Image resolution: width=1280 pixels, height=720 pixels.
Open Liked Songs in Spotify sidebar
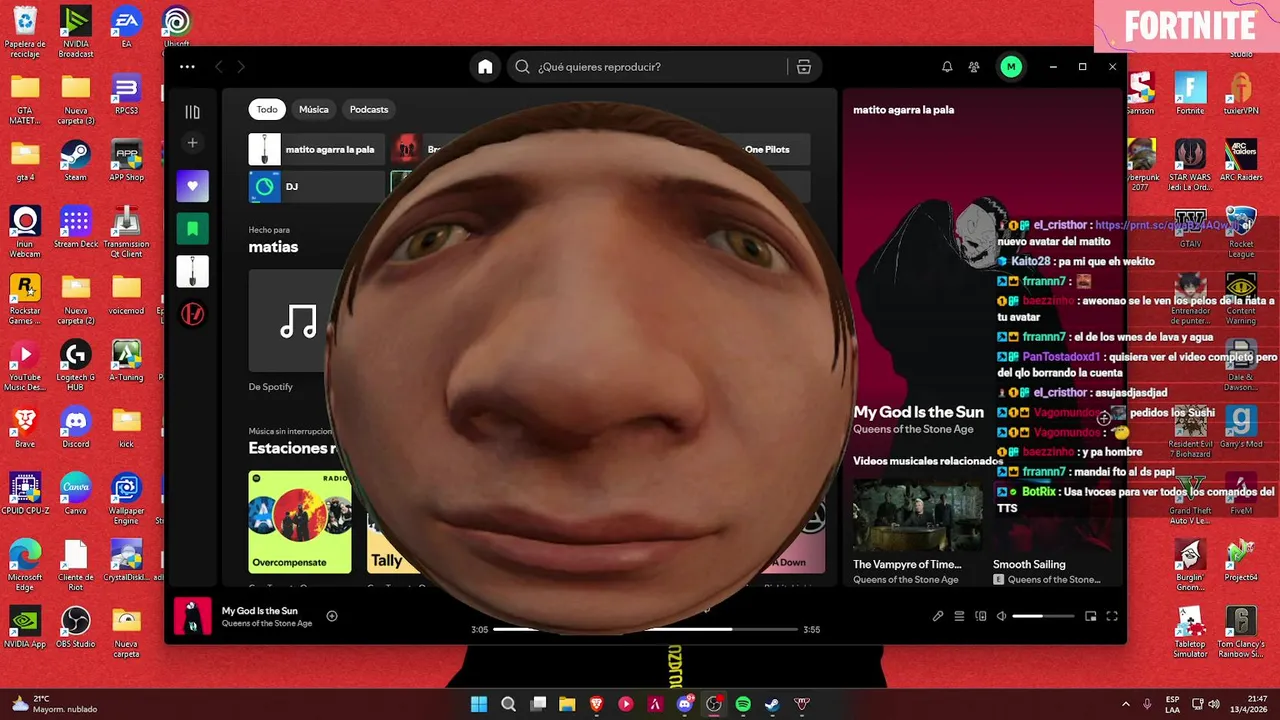coord(193,186)
